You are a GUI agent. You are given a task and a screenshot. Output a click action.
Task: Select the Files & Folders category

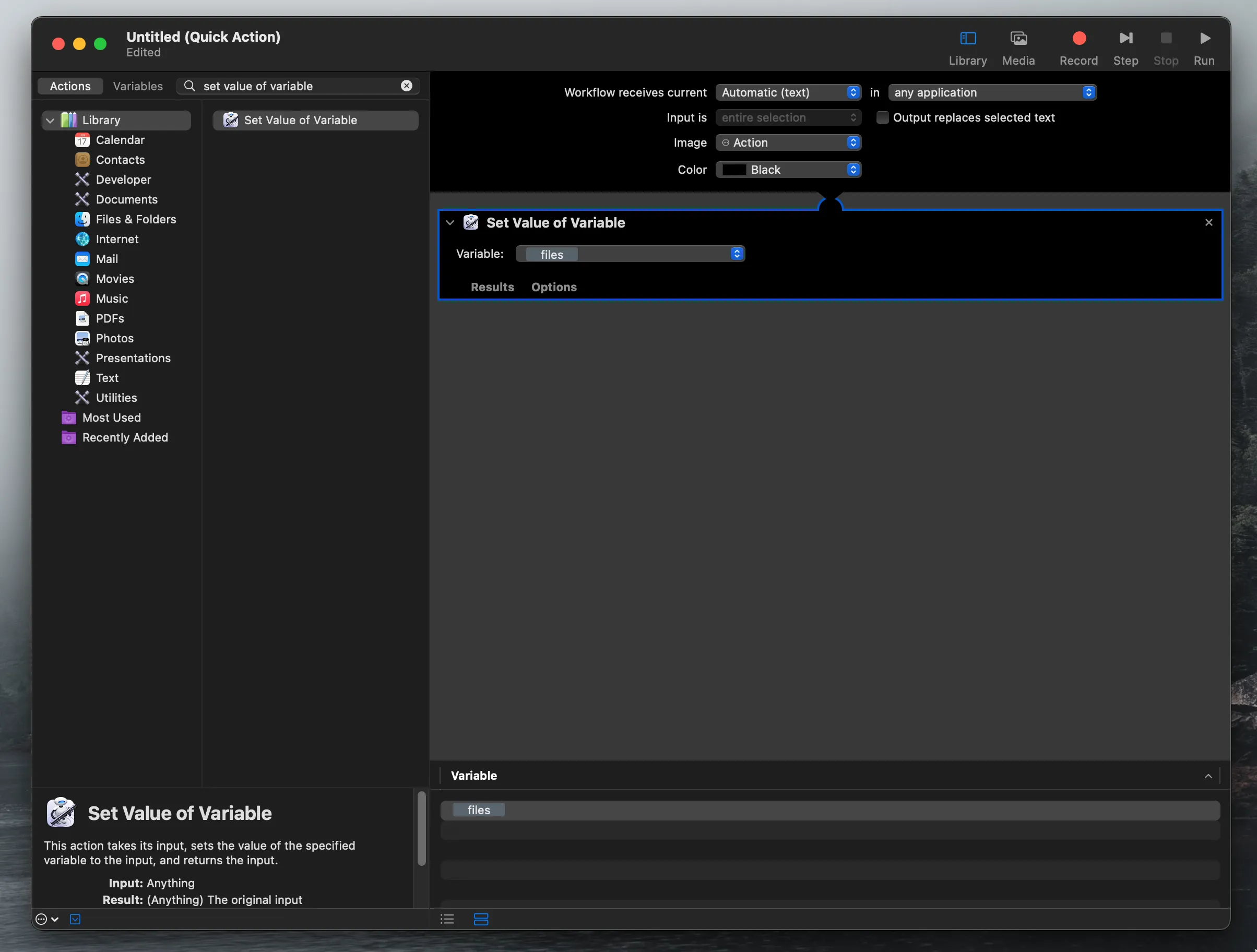coord(136,219)
